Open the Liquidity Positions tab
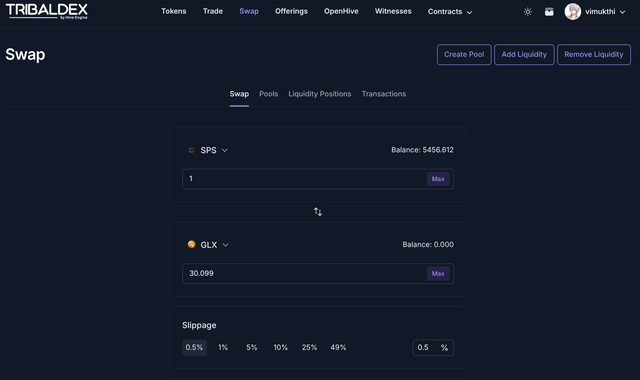The width and height of the screenshot is (640, 380). point(320,94)
